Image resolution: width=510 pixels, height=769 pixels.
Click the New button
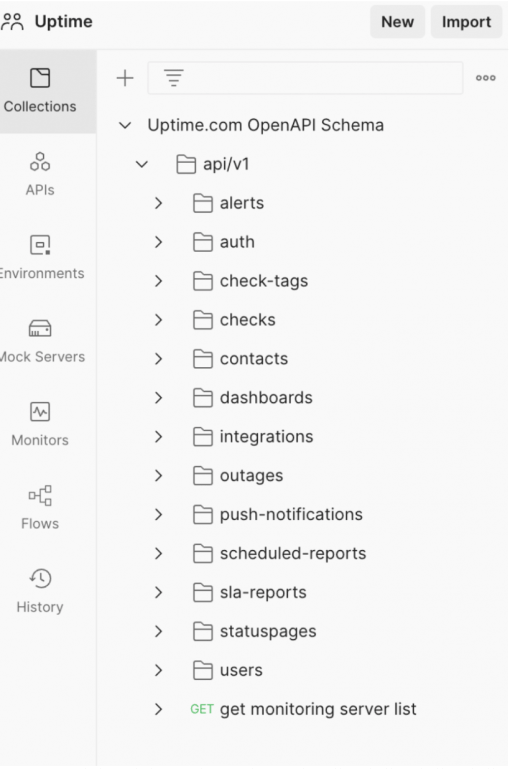[x=397, y=22]
